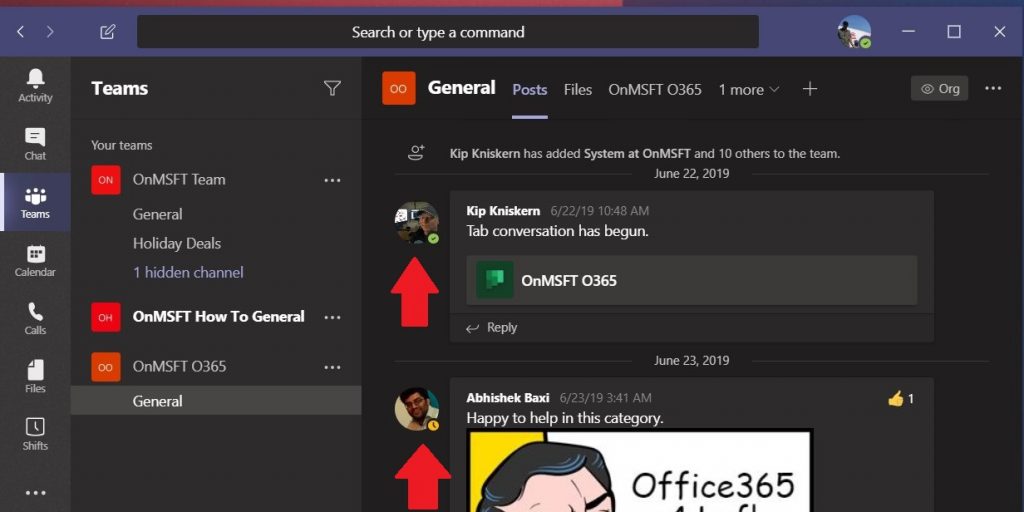Go back with the left arrow
Image resolution: width=1024 pixels, height=512 pixels.
click(20, 31)
